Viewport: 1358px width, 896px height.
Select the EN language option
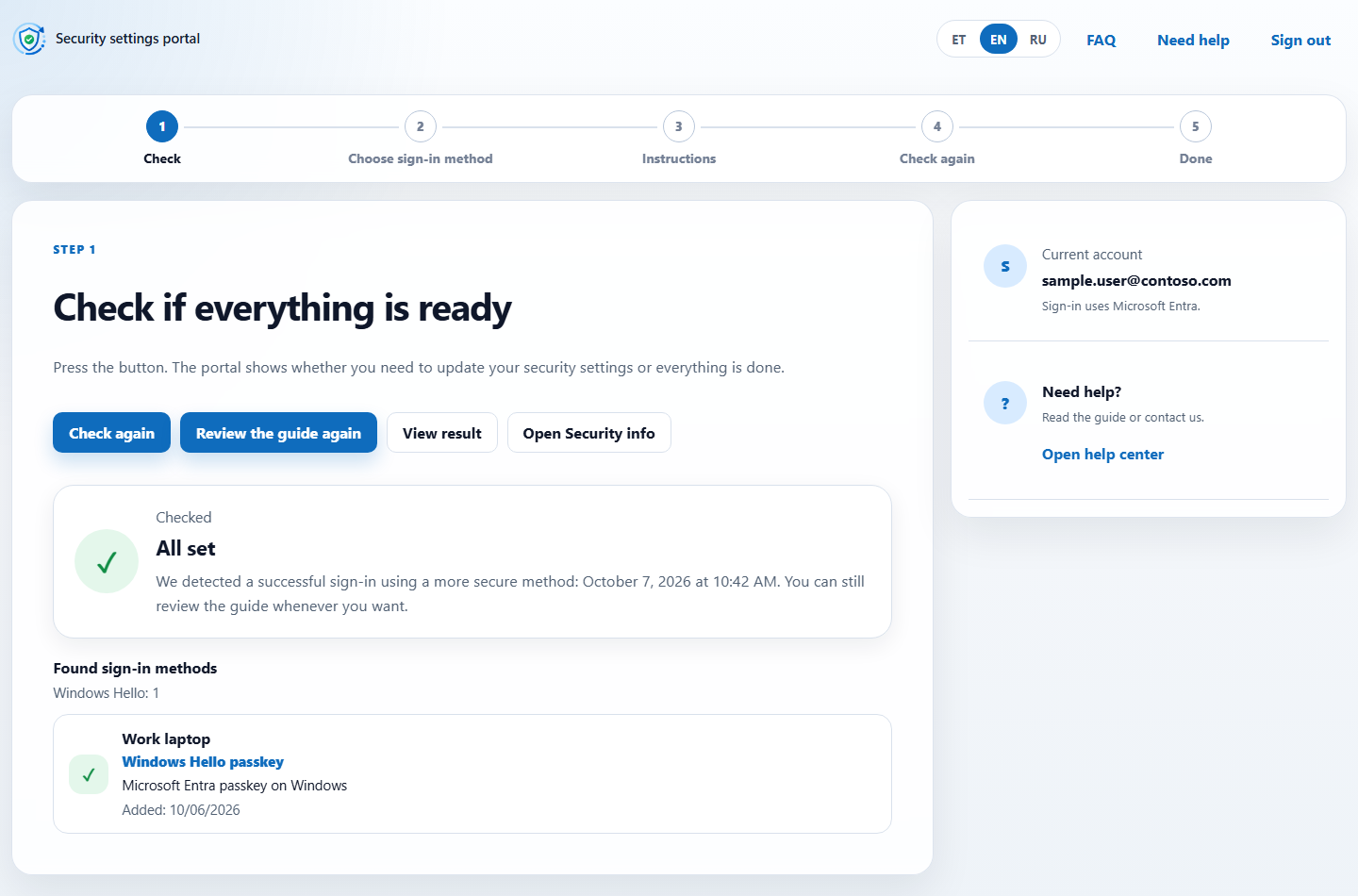click(x=999, y=40)
